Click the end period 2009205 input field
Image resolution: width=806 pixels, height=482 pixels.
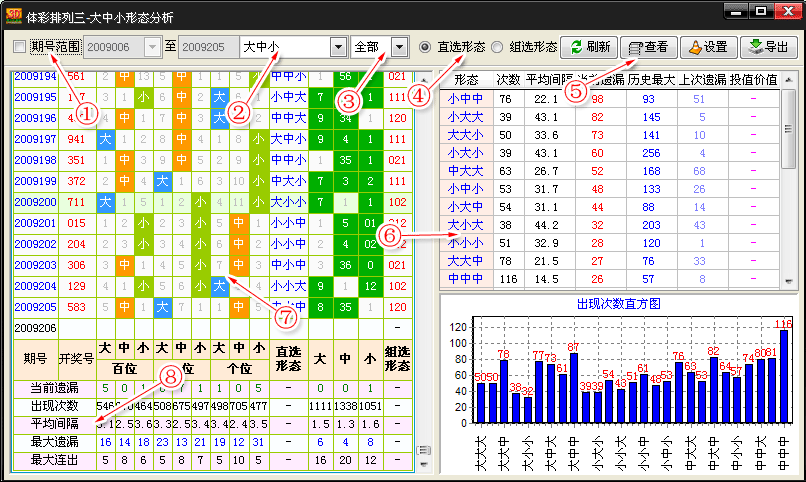pyautogui.click(x=206, y=47)
